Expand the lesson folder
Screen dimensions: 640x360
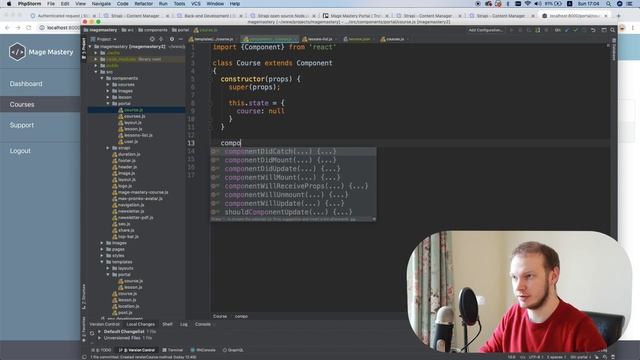(x=108, y=97)
